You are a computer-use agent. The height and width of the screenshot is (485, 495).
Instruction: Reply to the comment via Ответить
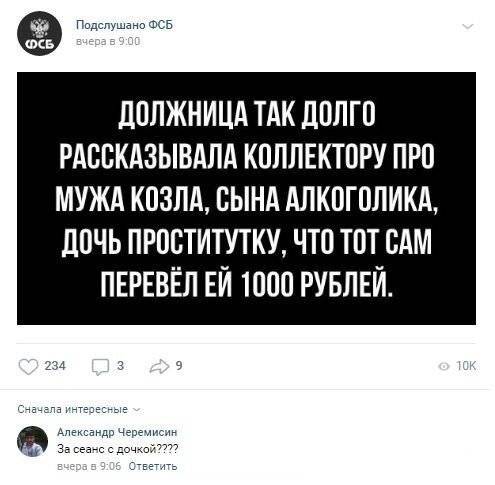point(153,466)
